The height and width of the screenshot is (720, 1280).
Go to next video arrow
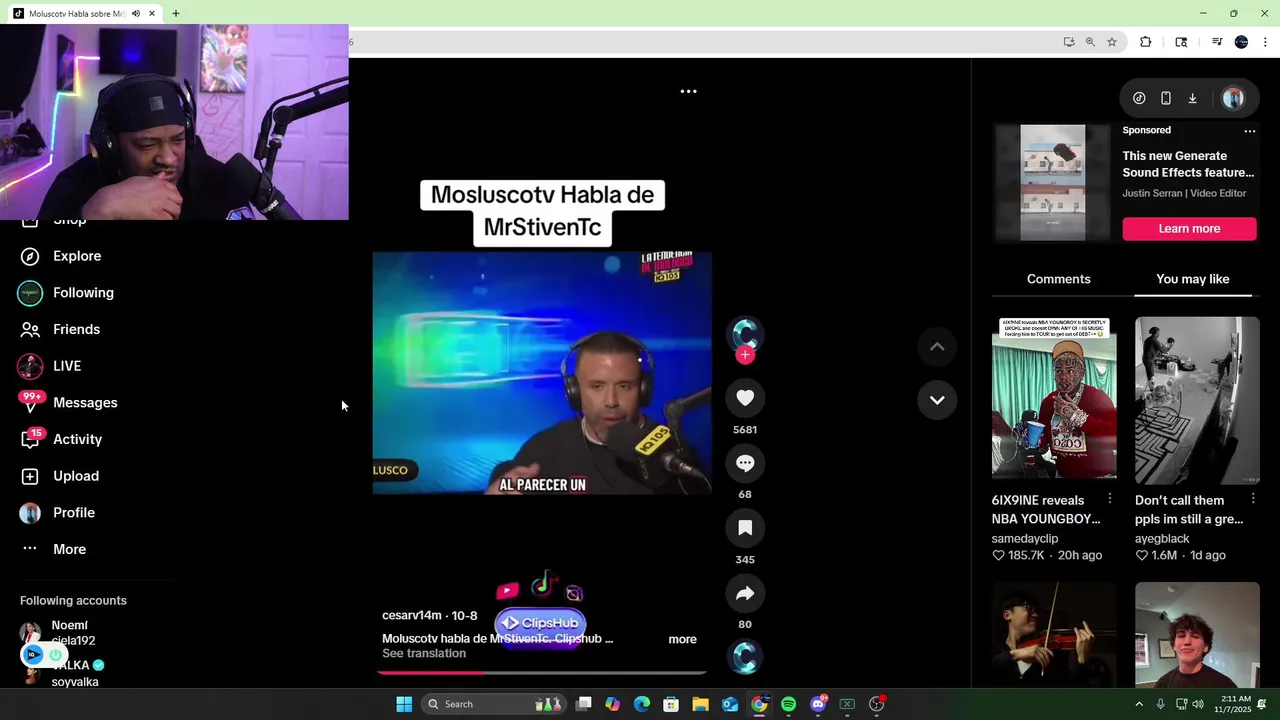pyautogui.click(x=937, y=400)
